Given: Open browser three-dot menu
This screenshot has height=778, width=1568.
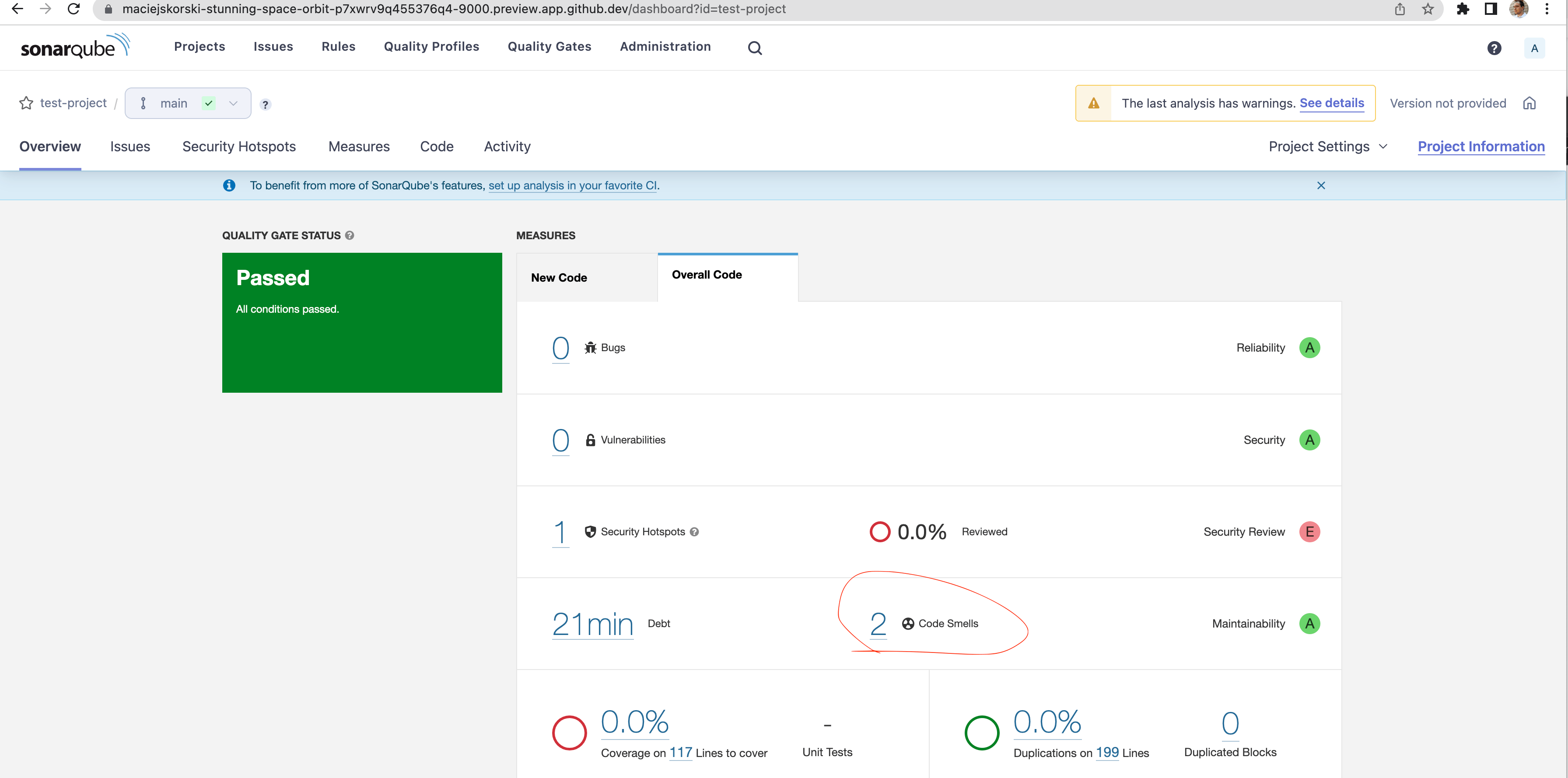Looking at the screenshot, I should [x=1546, y=9].
